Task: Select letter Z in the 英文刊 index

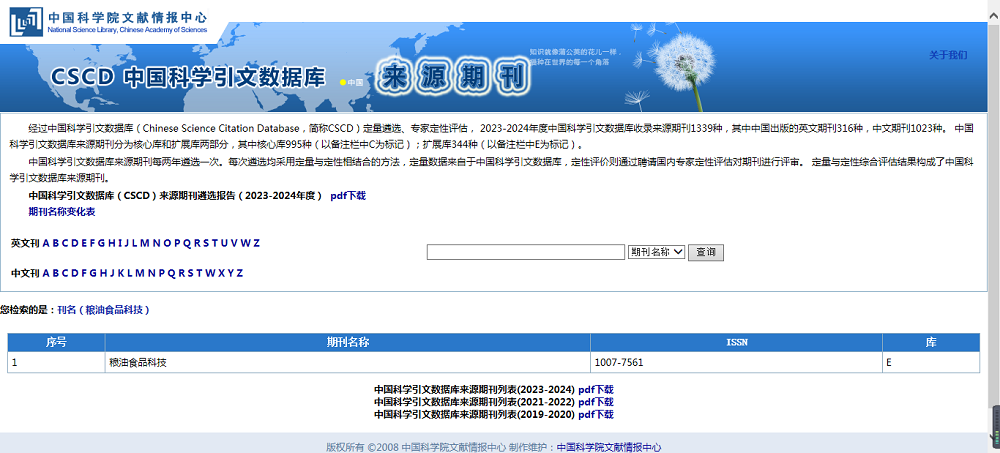Action: point(256,243)
